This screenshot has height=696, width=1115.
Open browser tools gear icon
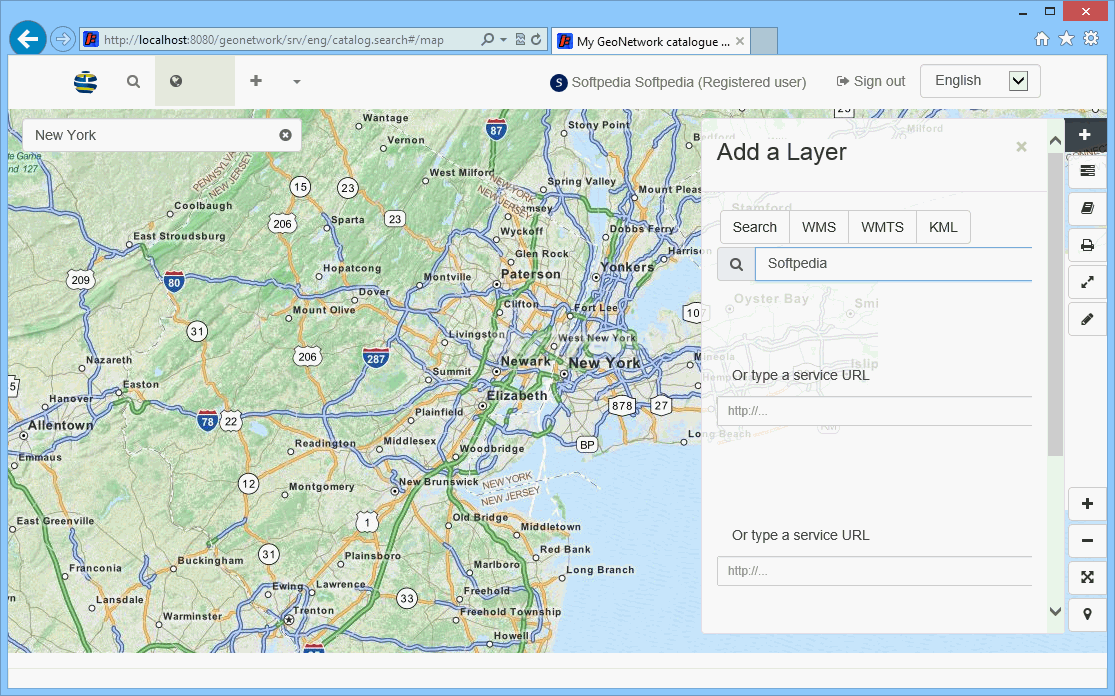click(x=1091, y=38)
